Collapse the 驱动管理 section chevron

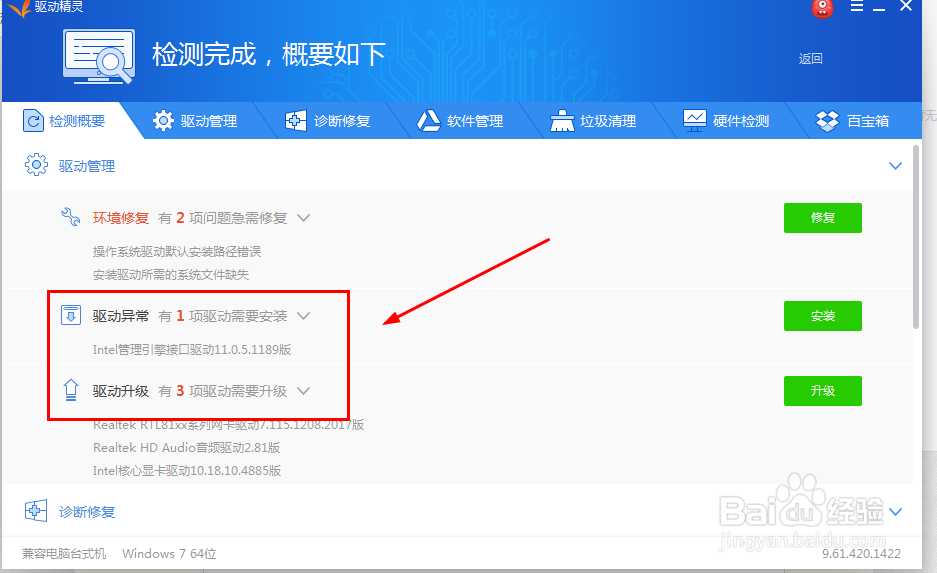coord(895,166)
